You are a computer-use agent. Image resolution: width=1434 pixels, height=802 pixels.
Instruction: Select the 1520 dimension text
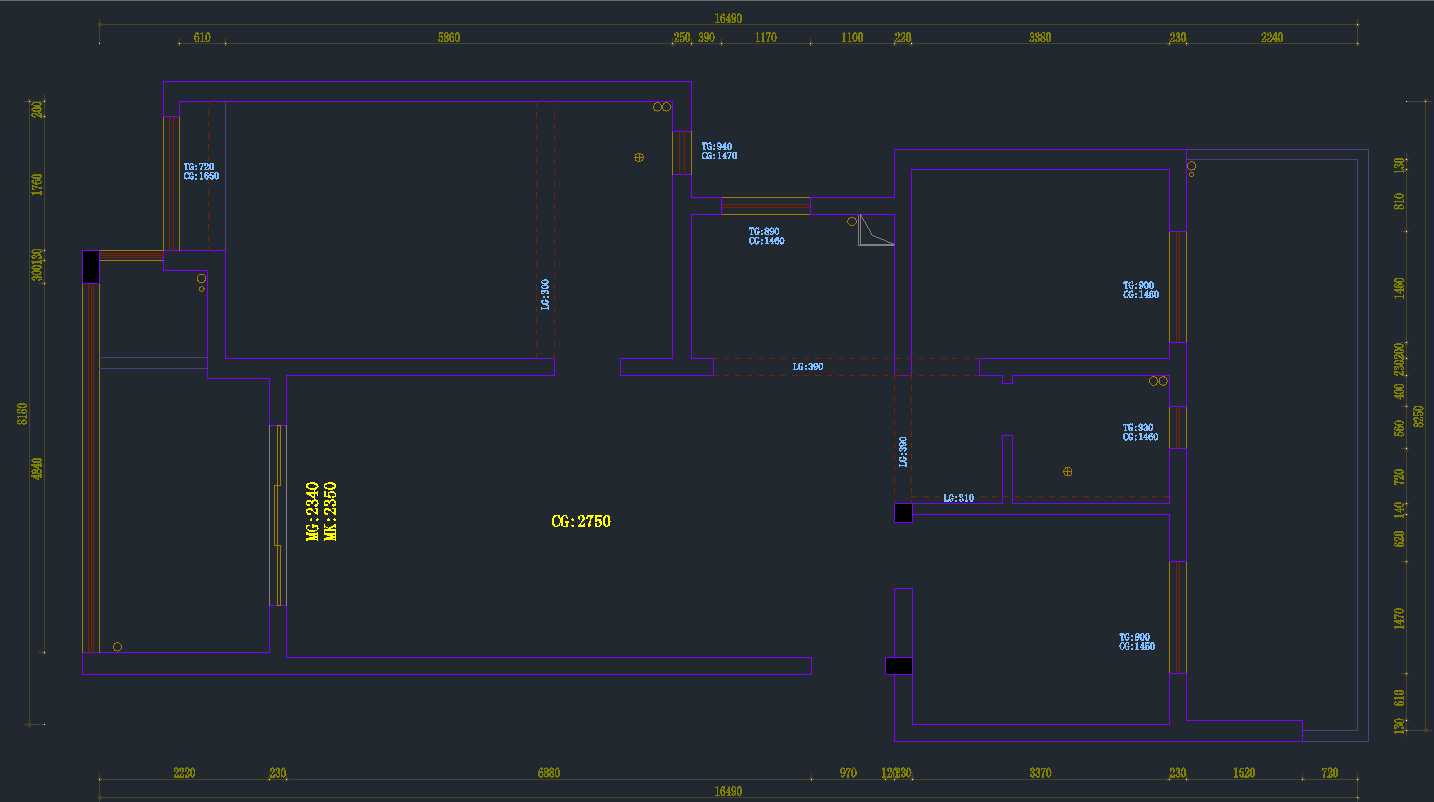pos(1244,773)
